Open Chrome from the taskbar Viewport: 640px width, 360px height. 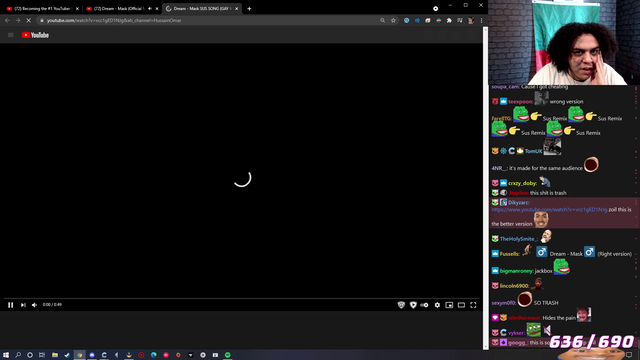(80, 355)
